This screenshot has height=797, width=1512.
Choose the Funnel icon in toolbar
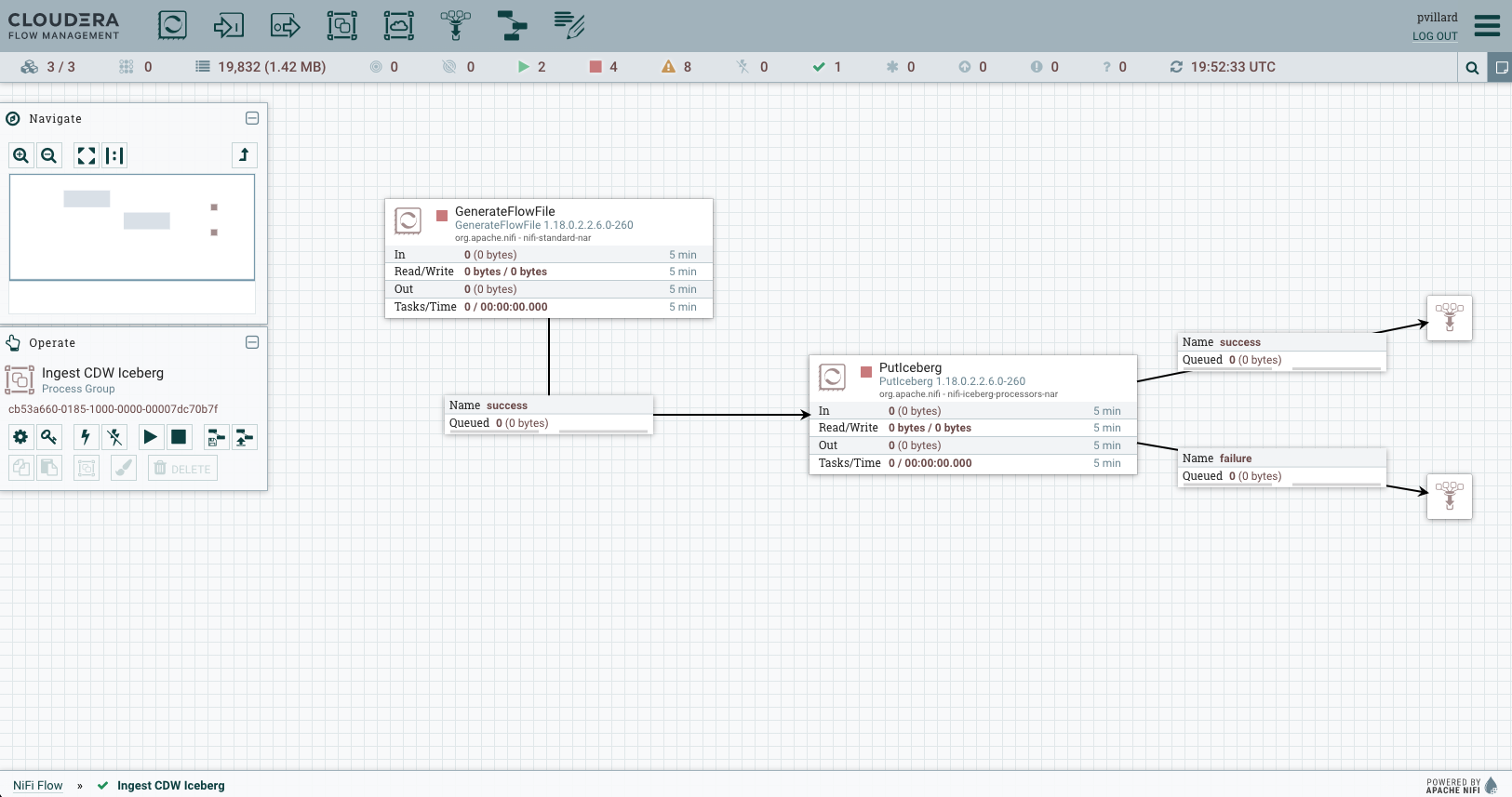[x=456, y=25]
